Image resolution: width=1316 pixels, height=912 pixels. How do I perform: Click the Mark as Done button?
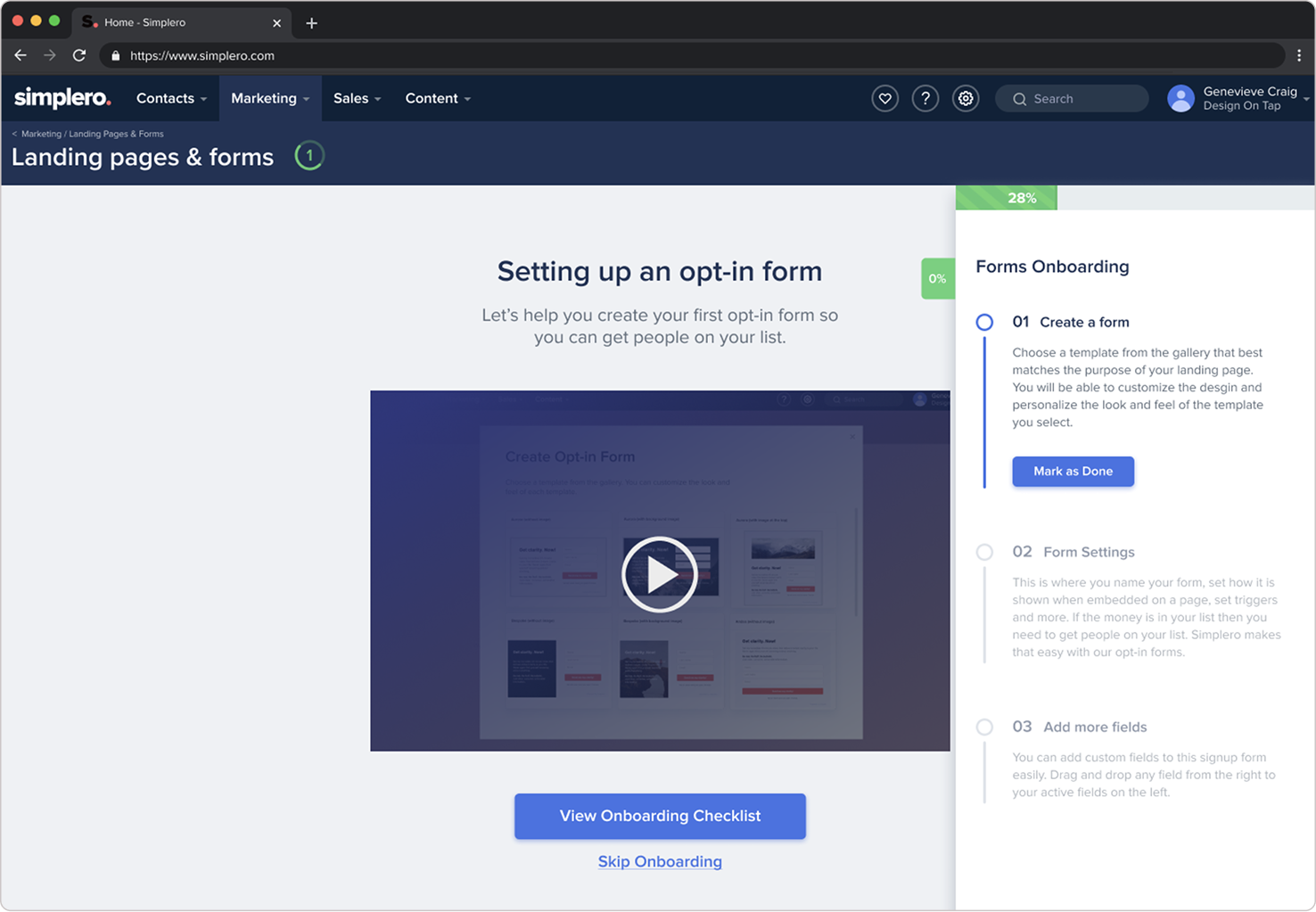click(x=1073, y=472)
